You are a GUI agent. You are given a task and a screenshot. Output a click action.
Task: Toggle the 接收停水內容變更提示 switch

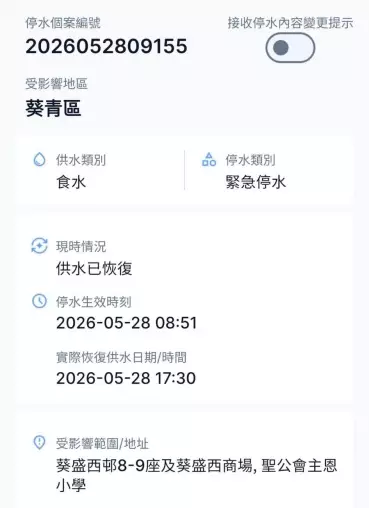point(290,48)
